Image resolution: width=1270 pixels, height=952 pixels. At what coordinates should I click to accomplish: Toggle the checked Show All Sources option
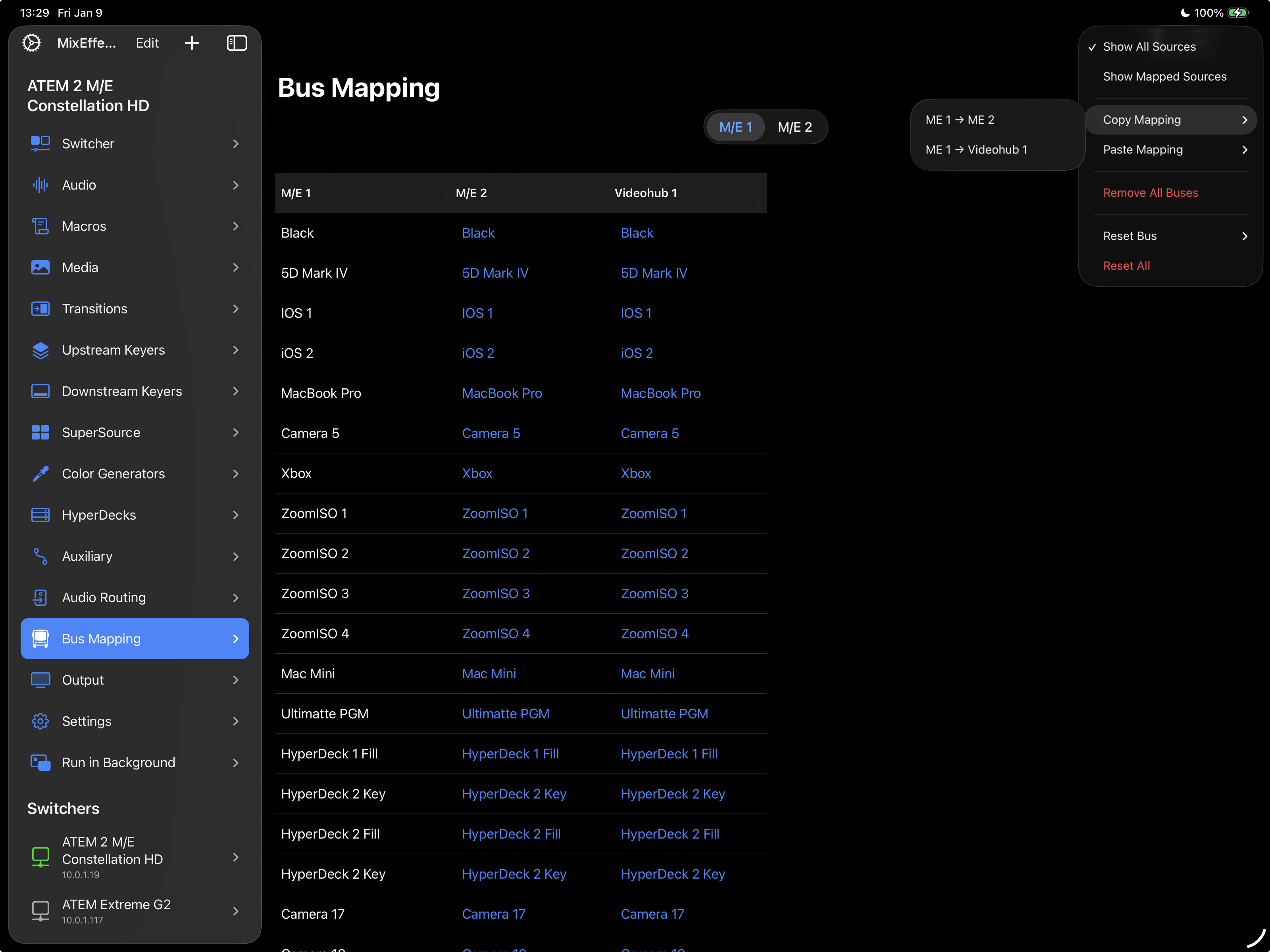click(1149, 46)
